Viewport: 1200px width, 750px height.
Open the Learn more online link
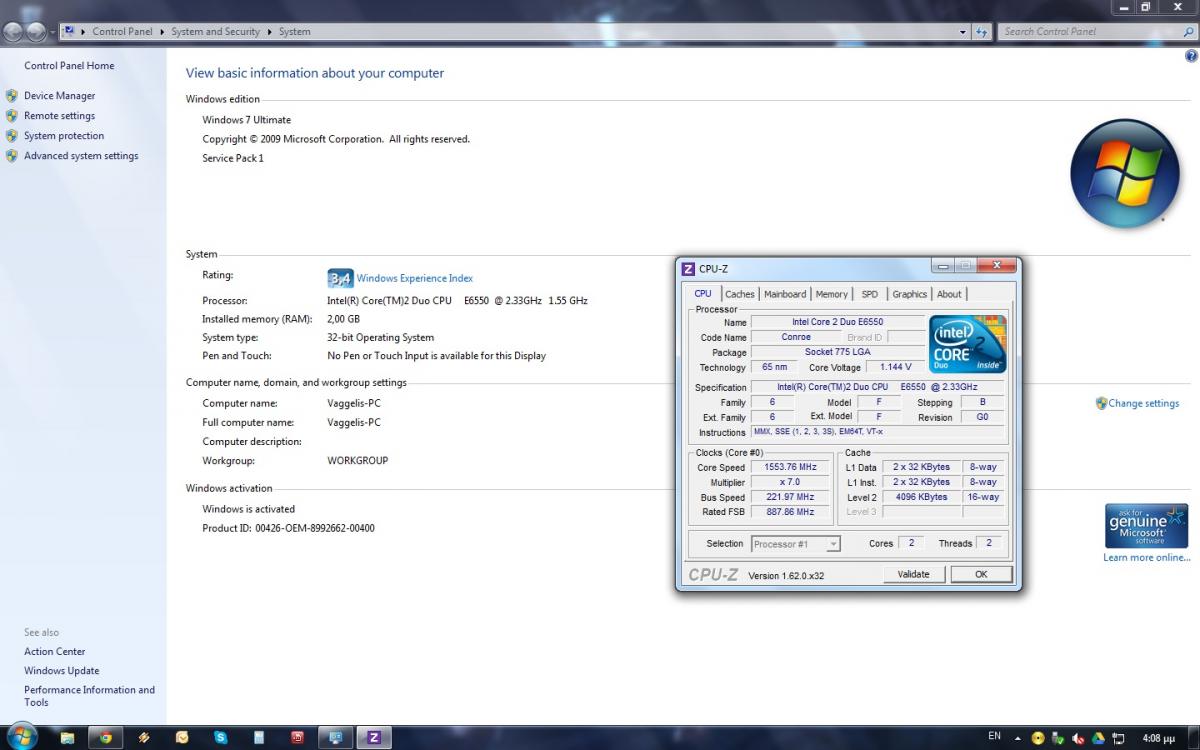(x=1147, y=558)
